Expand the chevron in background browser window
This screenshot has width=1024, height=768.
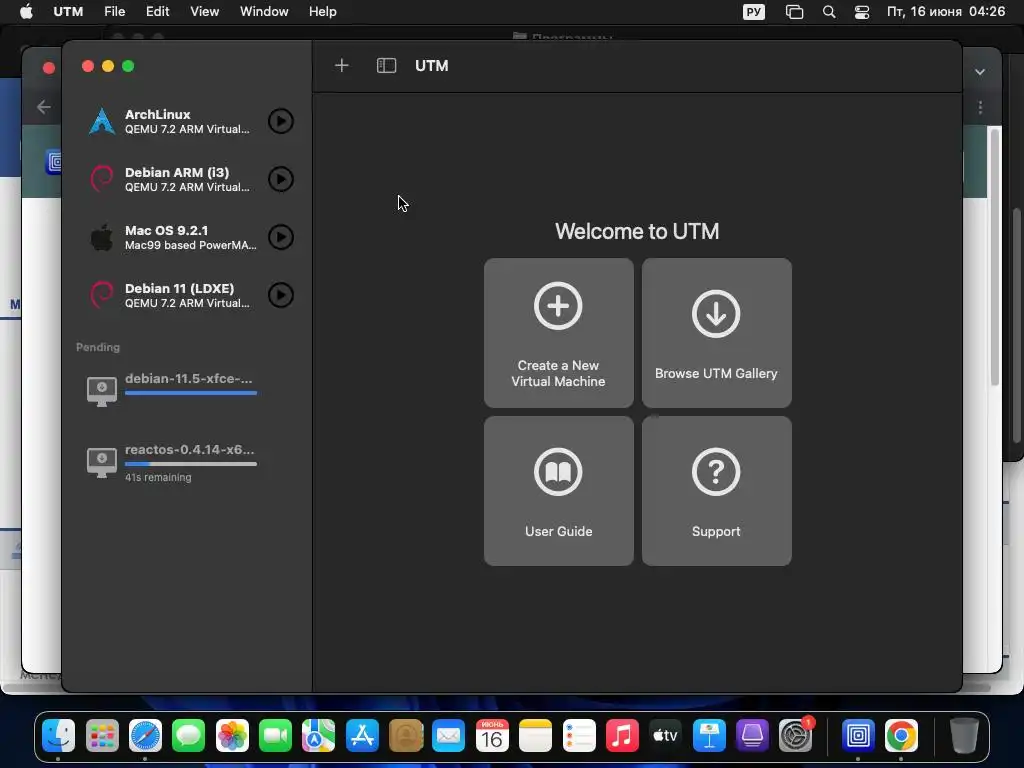tap(980, 72)
